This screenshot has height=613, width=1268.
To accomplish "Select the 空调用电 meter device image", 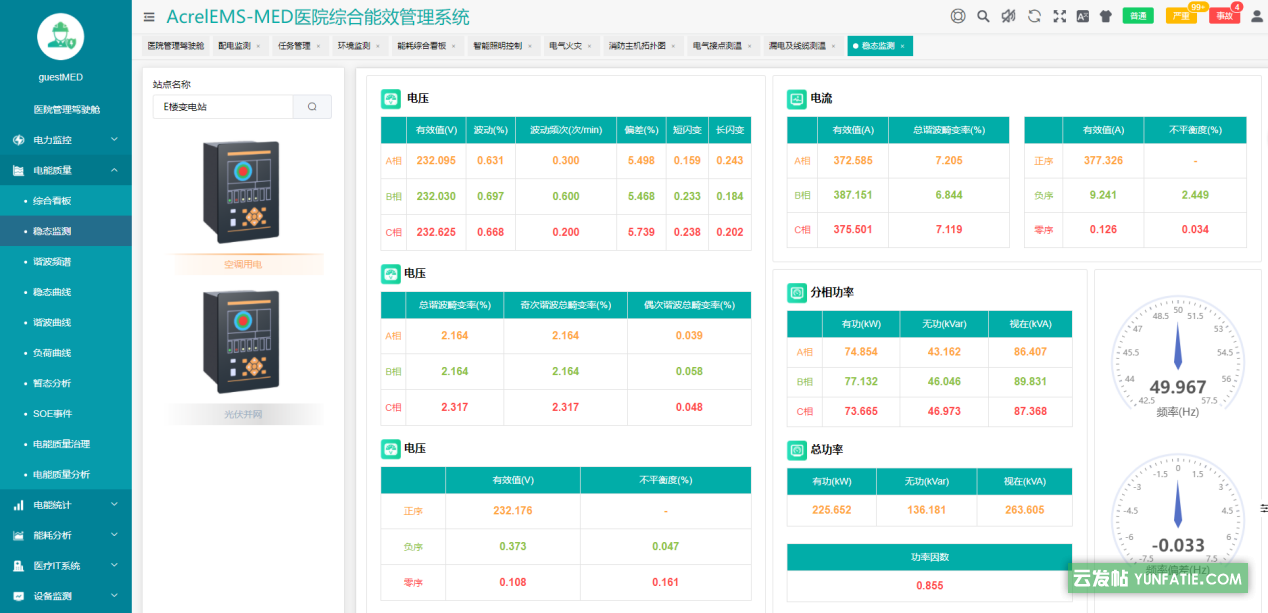I will click(x=240, y=192).
